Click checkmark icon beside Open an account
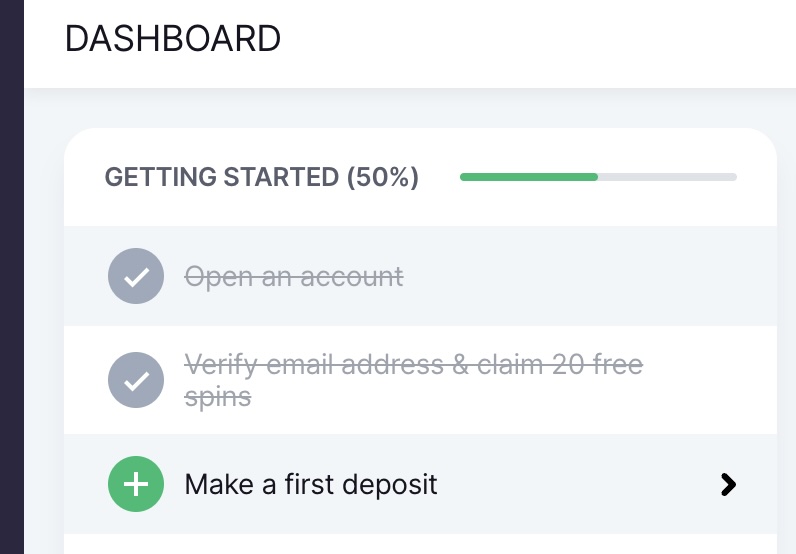This screenshot has height=554, width=796. click(x=135, y=276)
